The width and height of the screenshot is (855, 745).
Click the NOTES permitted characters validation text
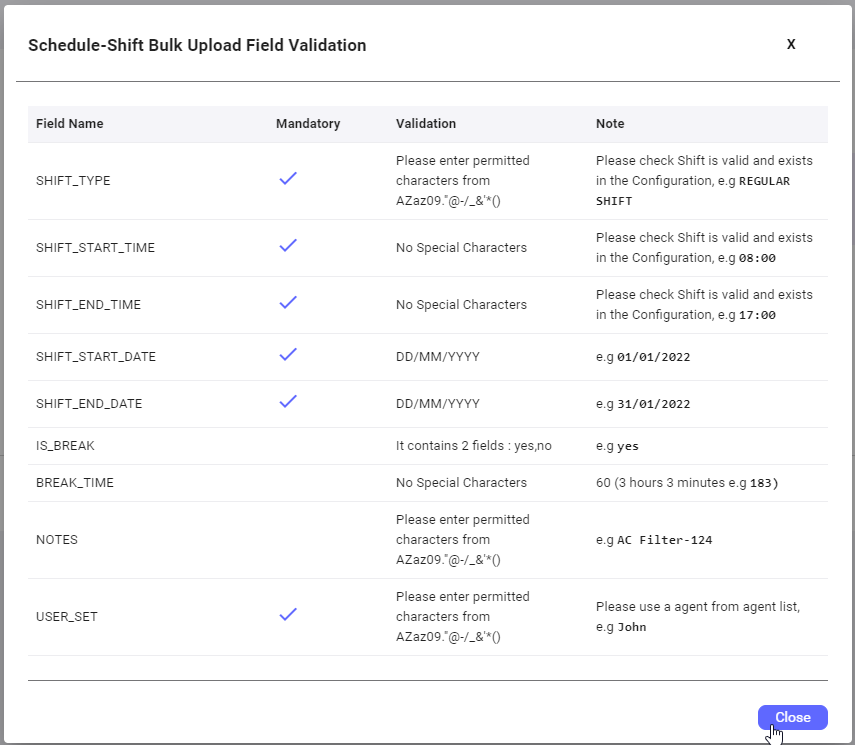coord(462,539)
